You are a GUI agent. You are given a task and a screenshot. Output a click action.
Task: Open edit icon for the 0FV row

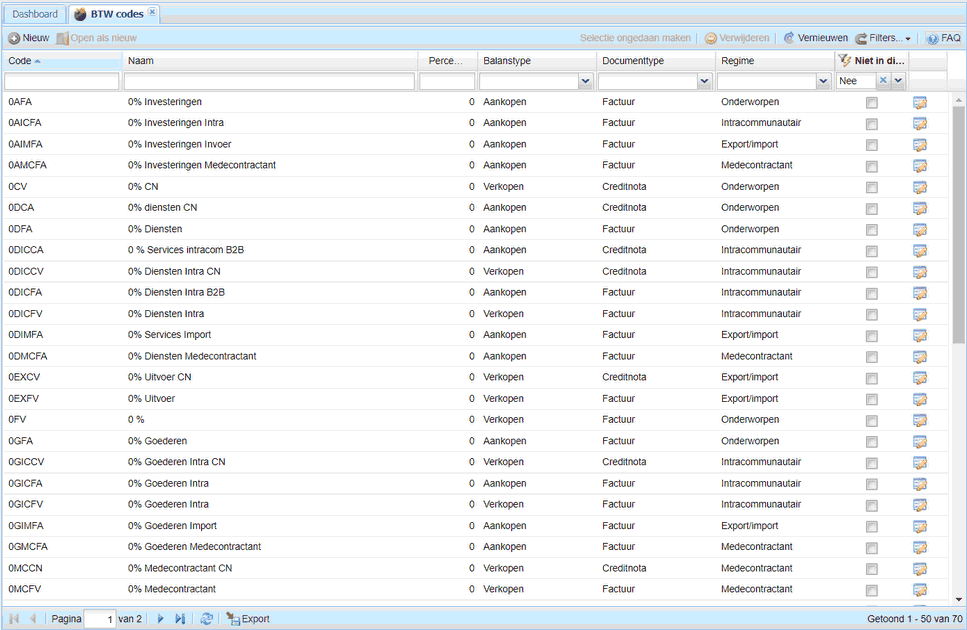click(x=920, y=420)
